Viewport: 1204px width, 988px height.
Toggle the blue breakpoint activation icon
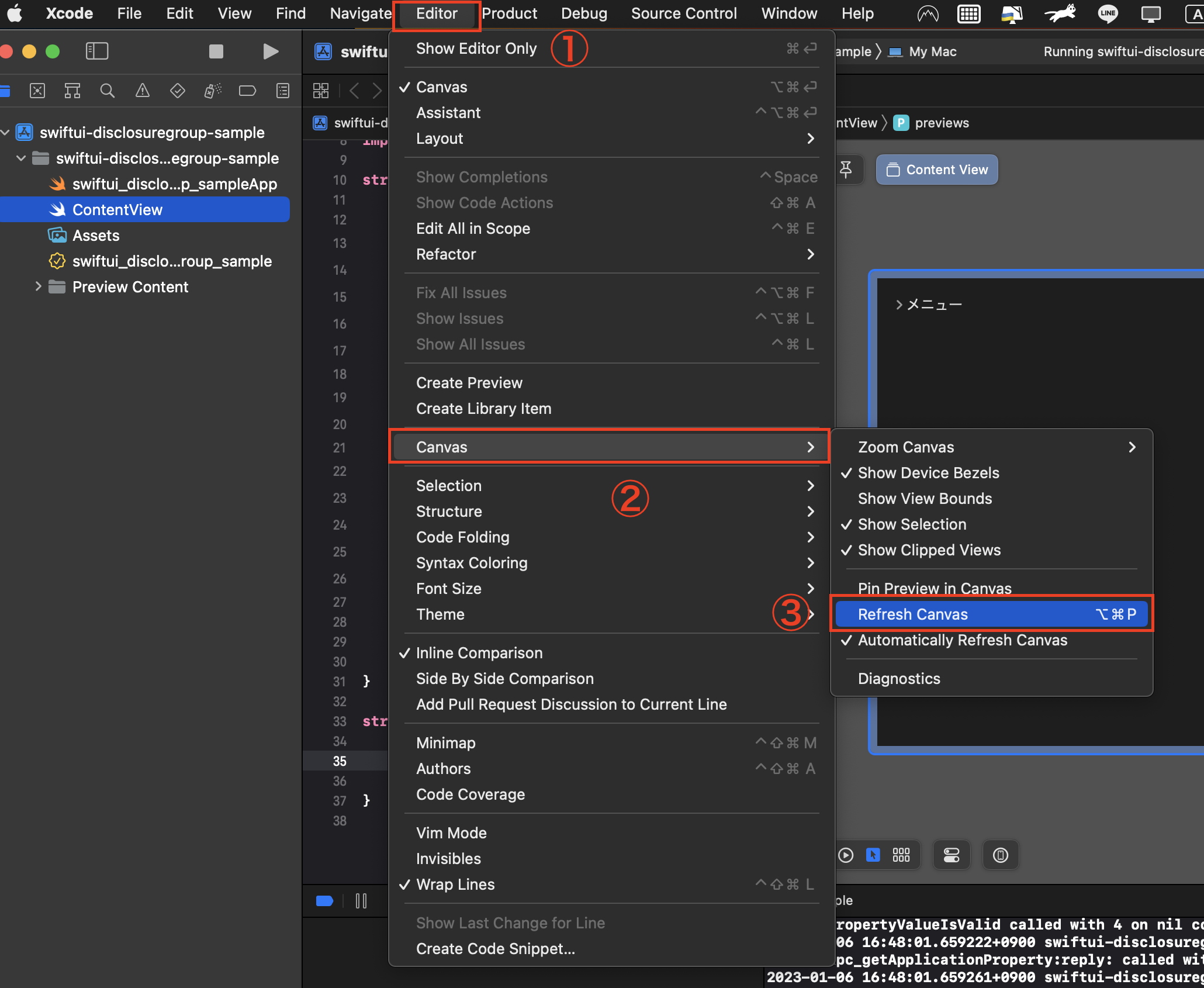click(324, 901)
